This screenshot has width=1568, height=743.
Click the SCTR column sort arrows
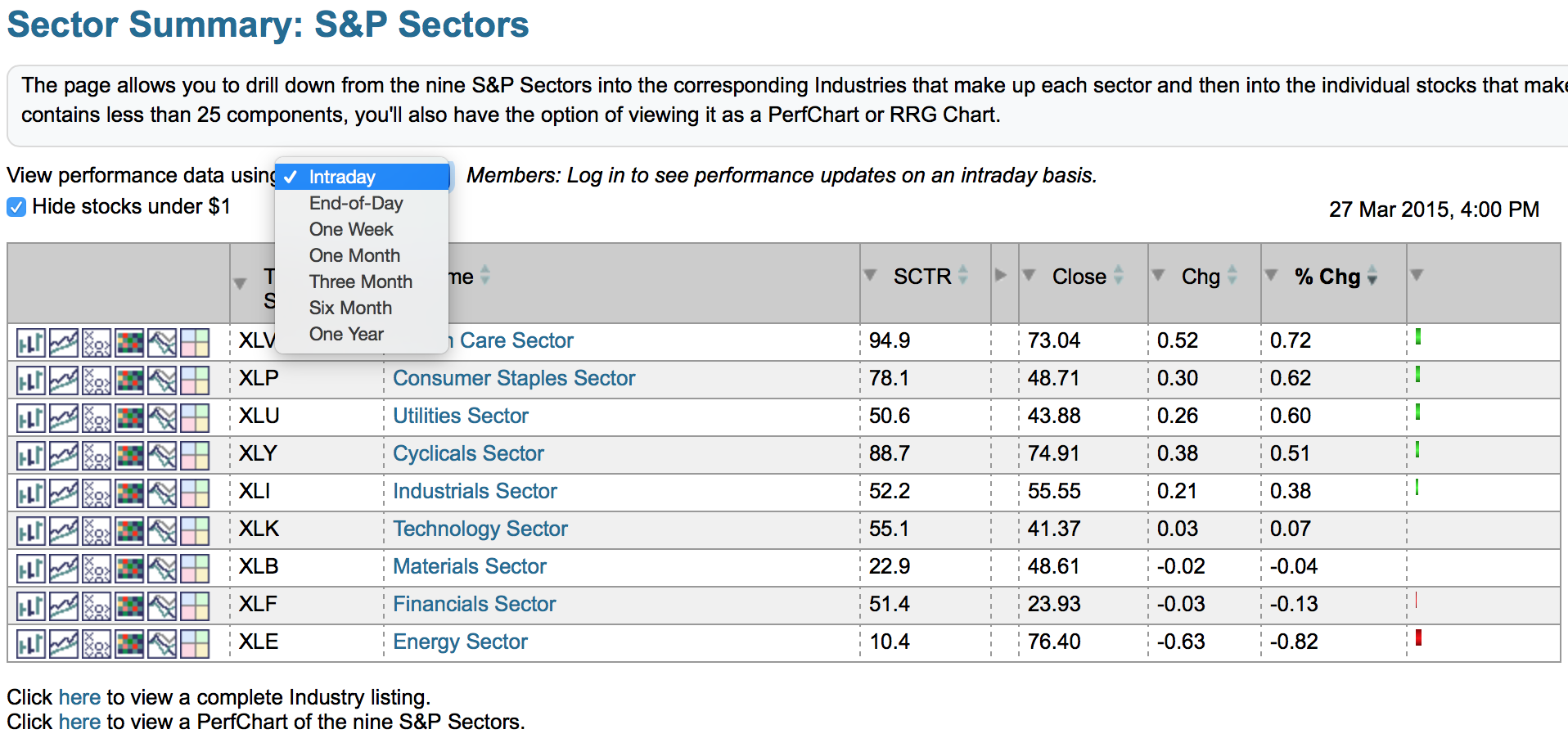tap(963, 276)
